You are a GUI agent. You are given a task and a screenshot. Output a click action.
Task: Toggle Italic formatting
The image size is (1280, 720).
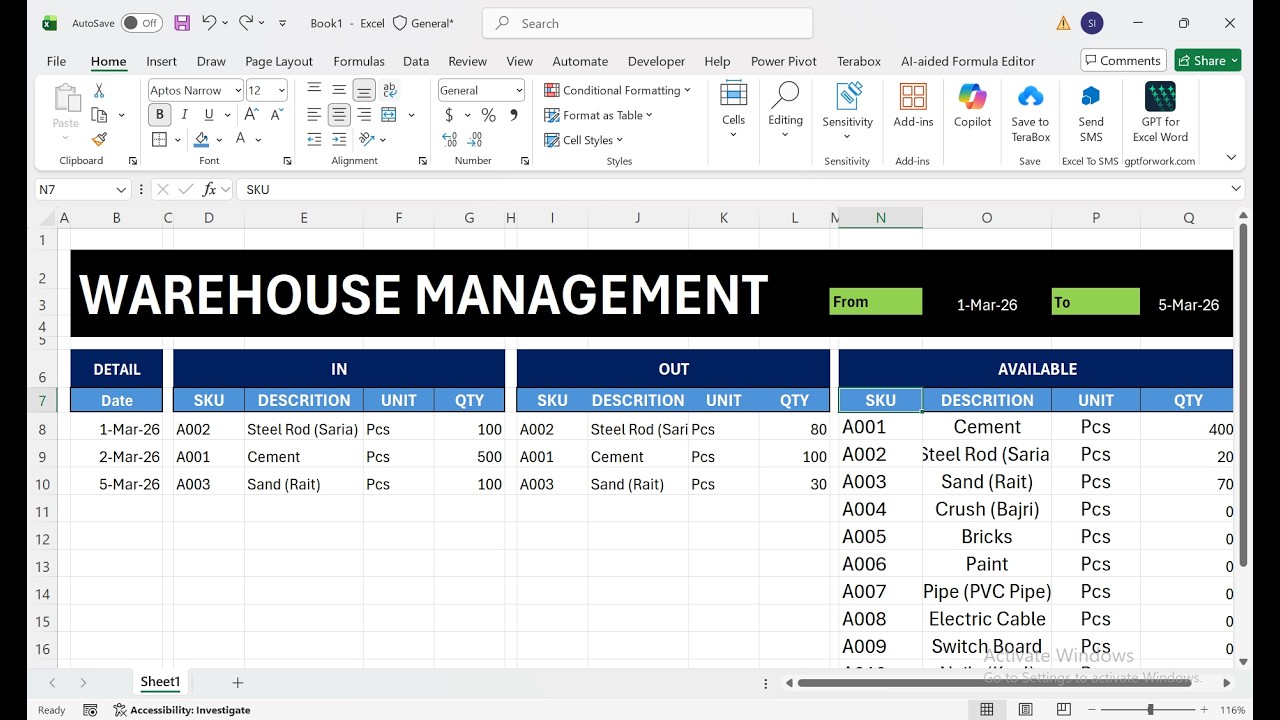point(184,115)
